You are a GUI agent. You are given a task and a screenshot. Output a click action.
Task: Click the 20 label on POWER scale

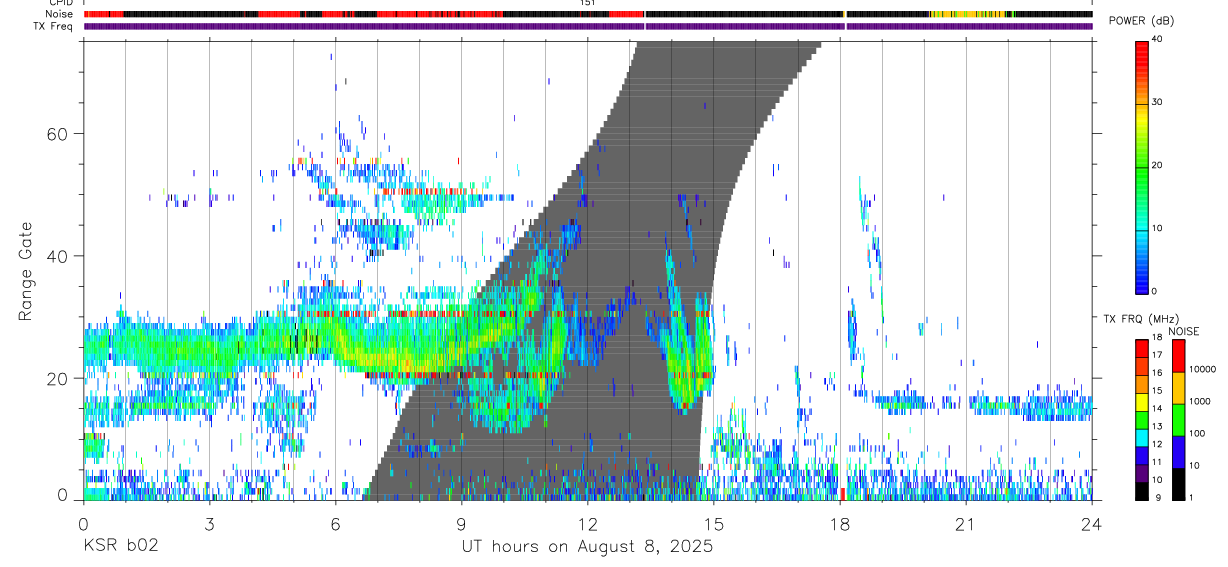click(x=1158, y=166)
